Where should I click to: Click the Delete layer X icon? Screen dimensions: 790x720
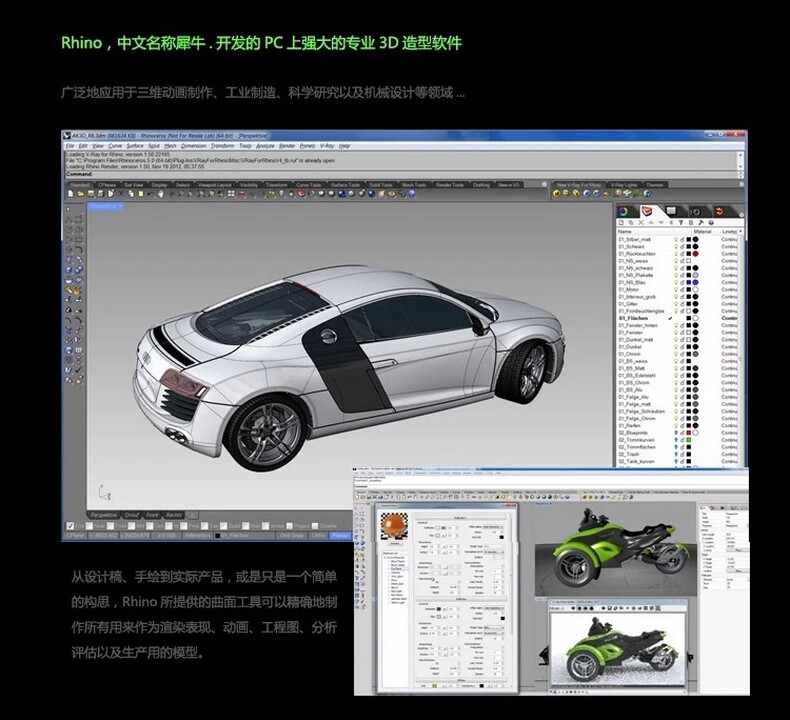(641, 222)
